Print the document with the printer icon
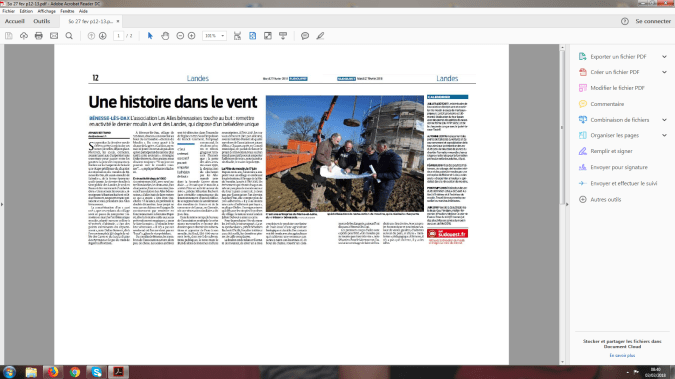The image size is (675, 379). pyautogui.click(x=39, y=36)
